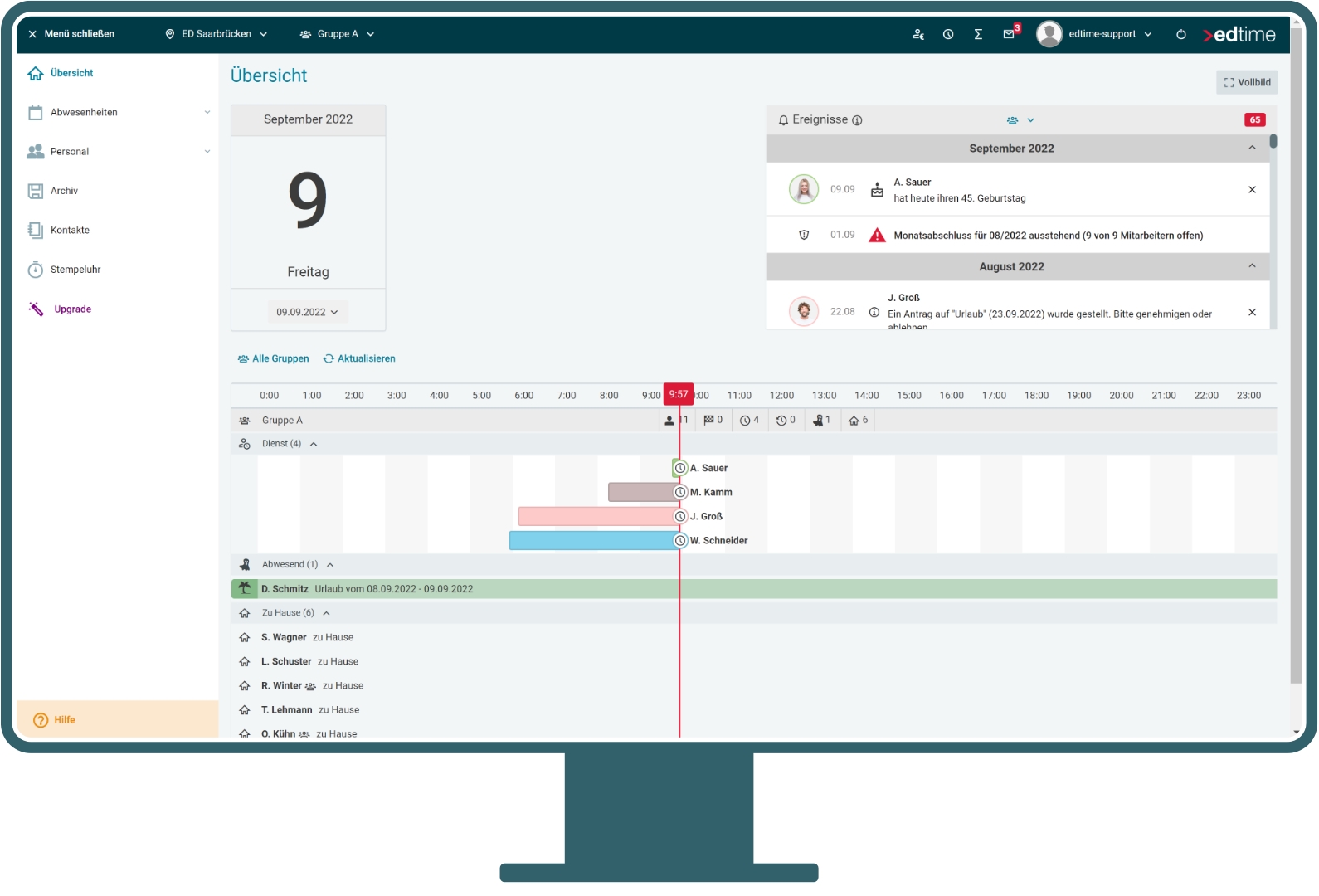This screenshot has height=896, width=1319.
Task: Open the mail inbox with 3 notifications
Action: coord(1010,34)
